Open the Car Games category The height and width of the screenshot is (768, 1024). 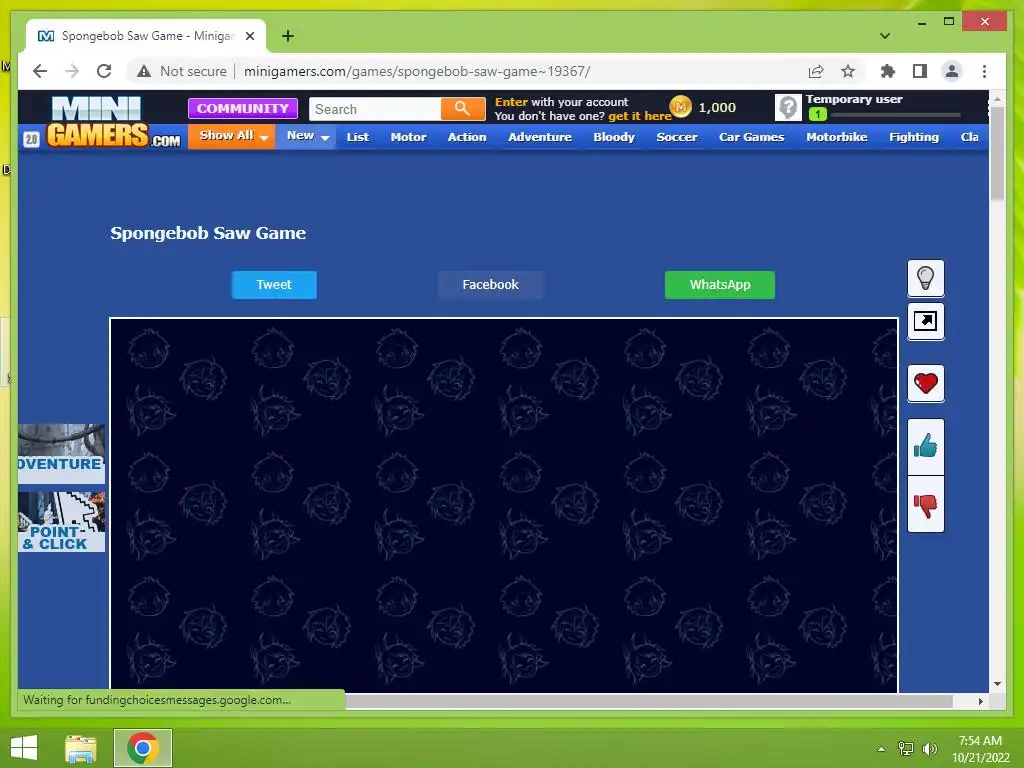pyautogui.click(x=752, y=137)
